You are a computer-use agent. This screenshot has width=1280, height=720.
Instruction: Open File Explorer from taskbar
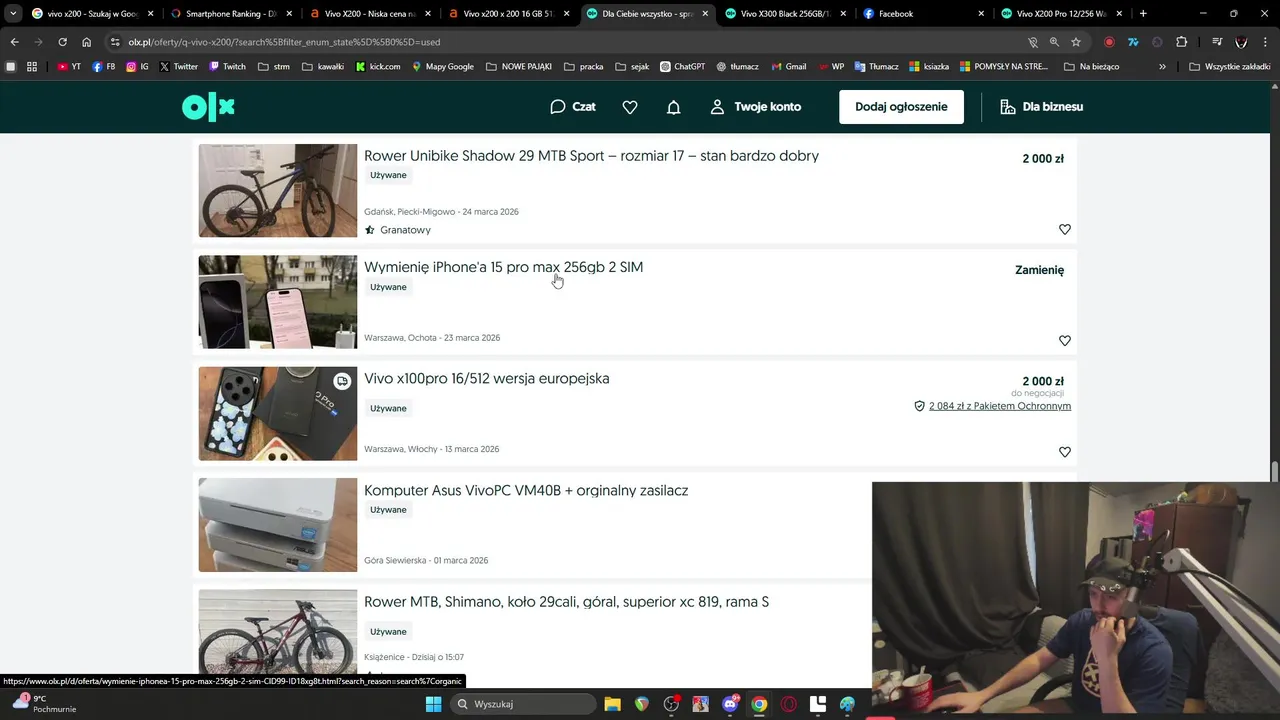(612, 704)
